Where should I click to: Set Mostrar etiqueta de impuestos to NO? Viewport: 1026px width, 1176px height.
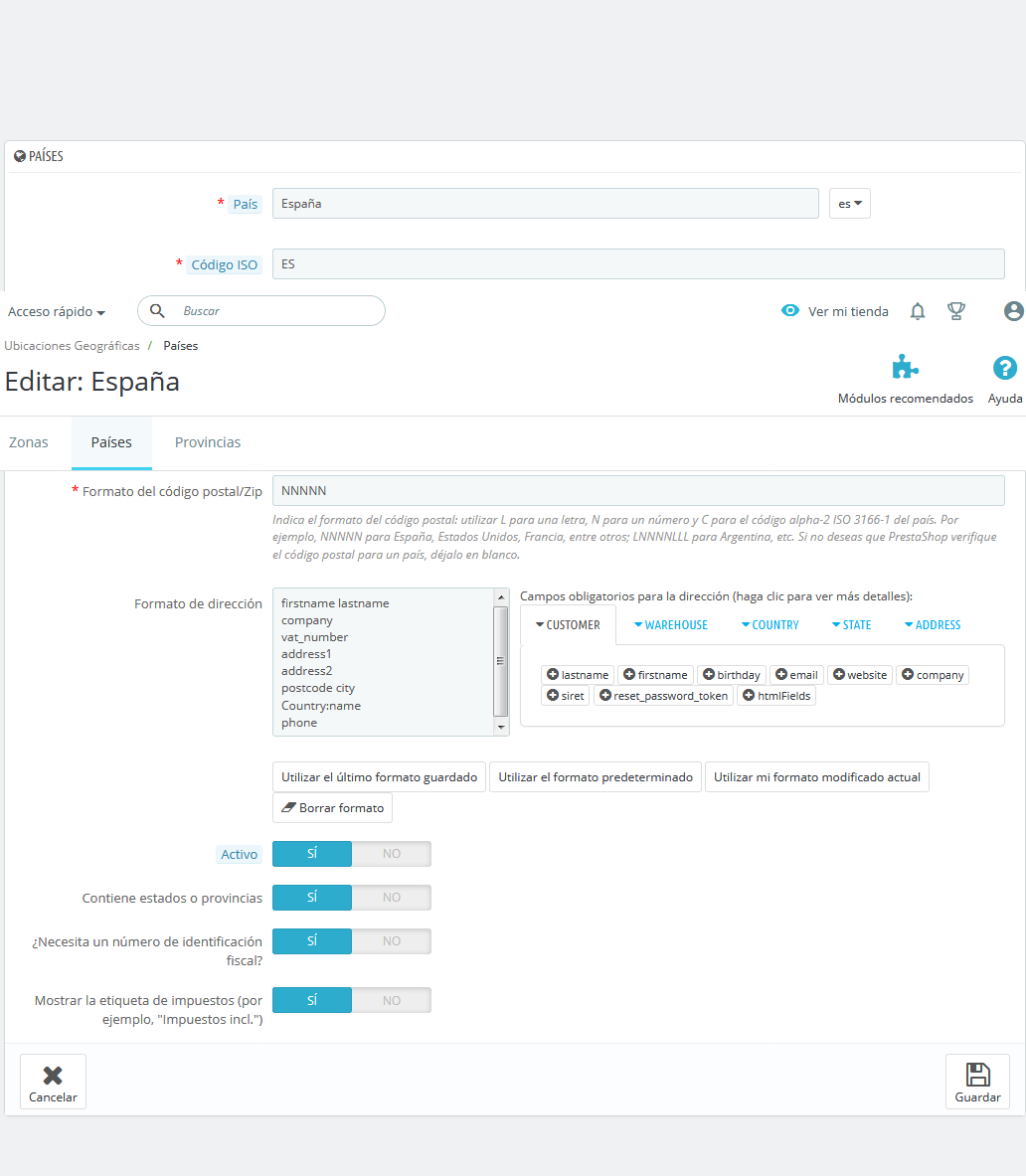[x=392, y=1000]
